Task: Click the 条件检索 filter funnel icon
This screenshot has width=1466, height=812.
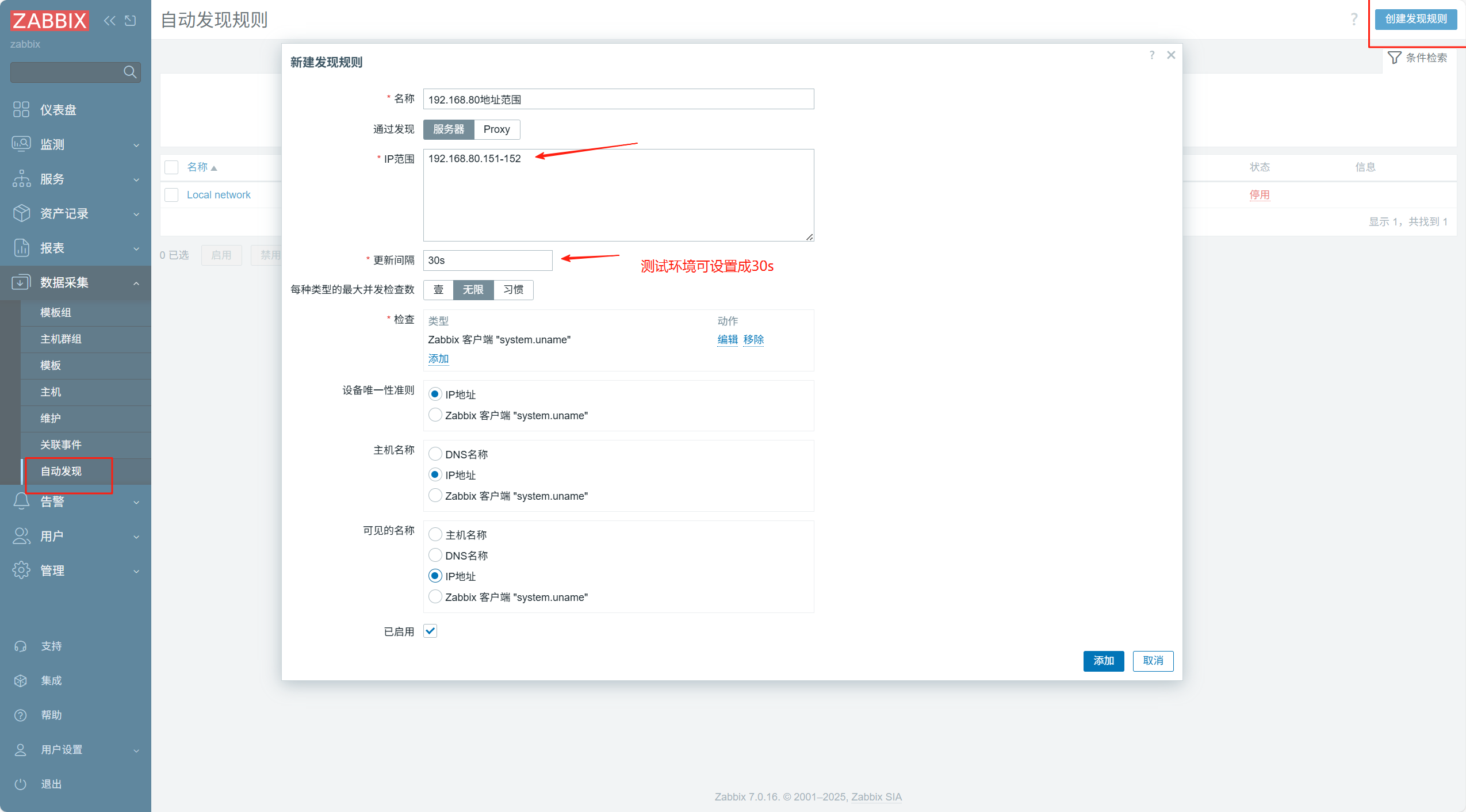Action: 1394,58
